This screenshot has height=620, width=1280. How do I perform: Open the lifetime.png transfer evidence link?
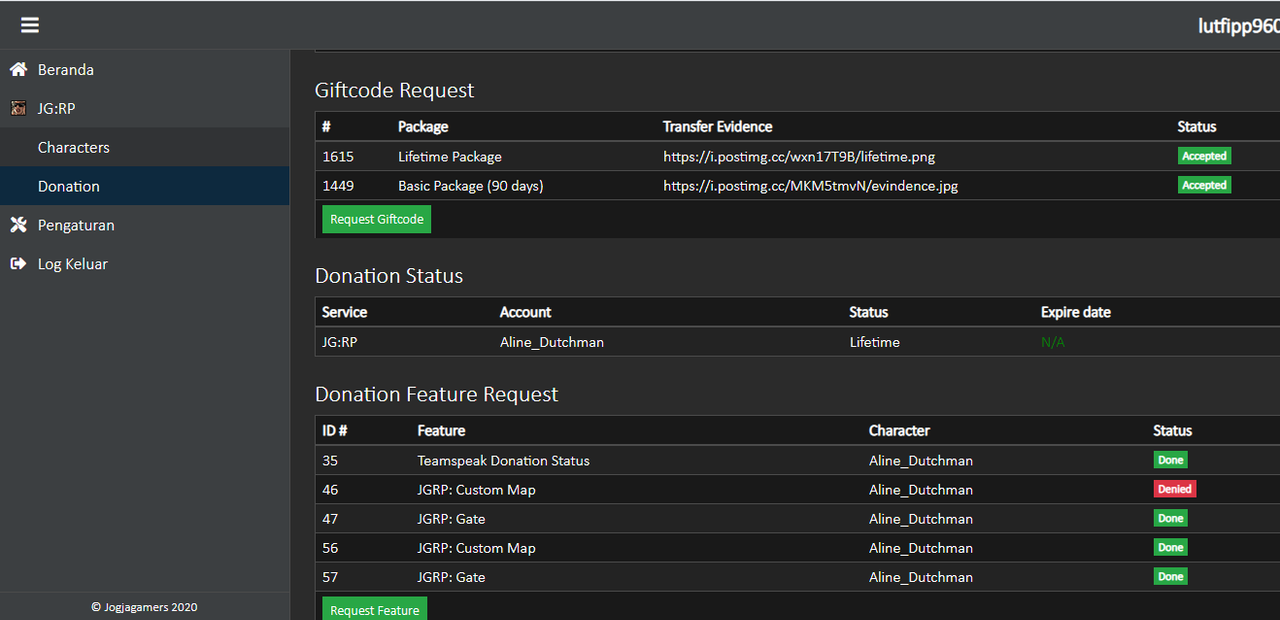coord(799,157)
